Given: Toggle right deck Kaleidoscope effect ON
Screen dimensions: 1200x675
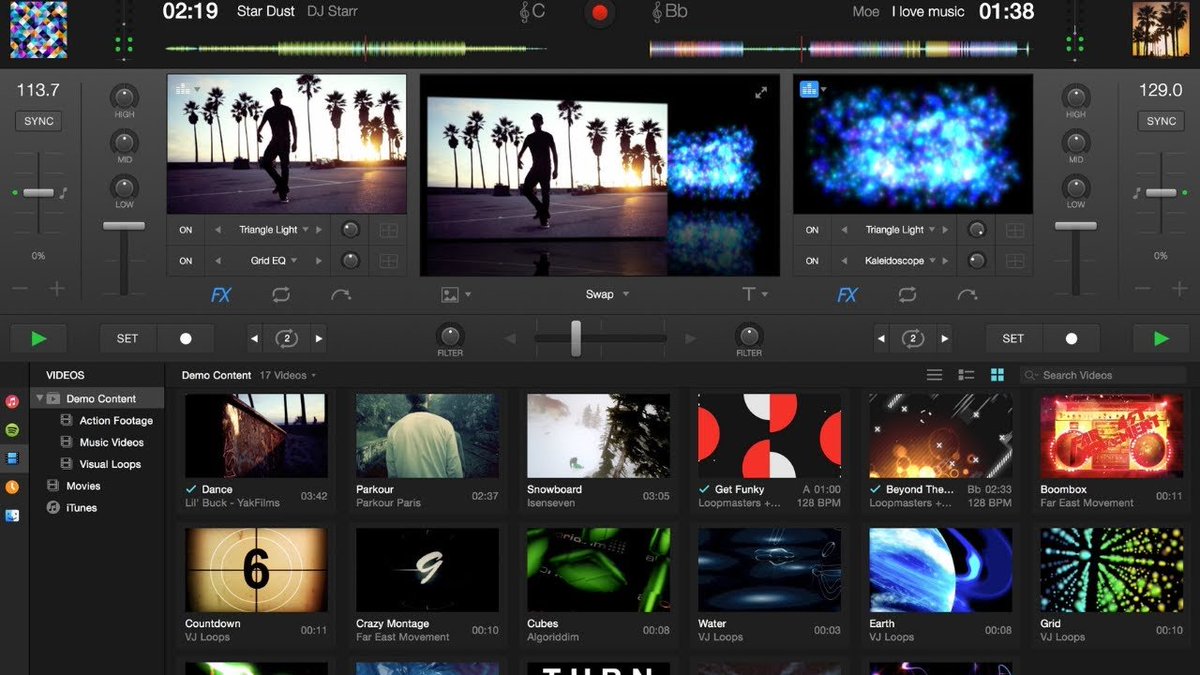Looking at the screenshot, I should (812, 261).
